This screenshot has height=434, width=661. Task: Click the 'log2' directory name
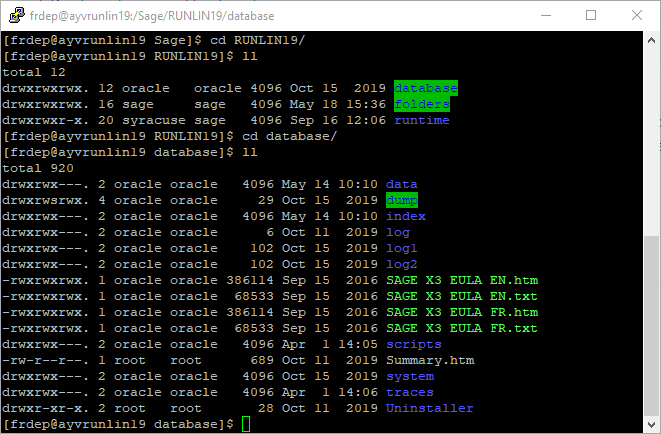(x=401, y=265)
